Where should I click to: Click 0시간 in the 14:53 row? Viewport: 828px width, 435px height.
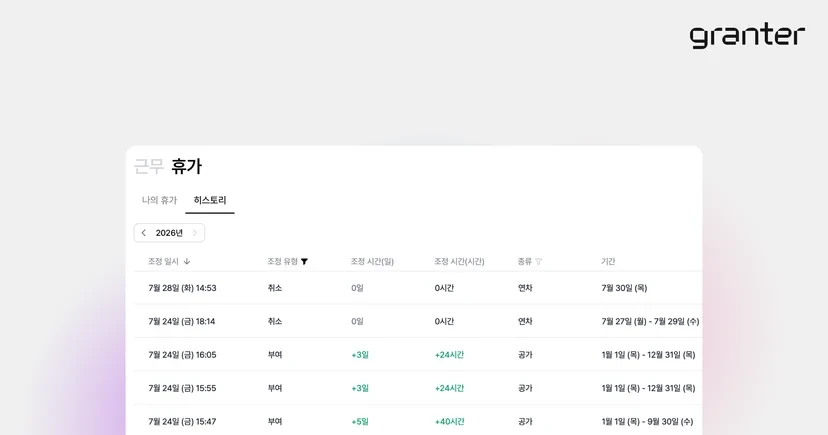pos(444,288)
